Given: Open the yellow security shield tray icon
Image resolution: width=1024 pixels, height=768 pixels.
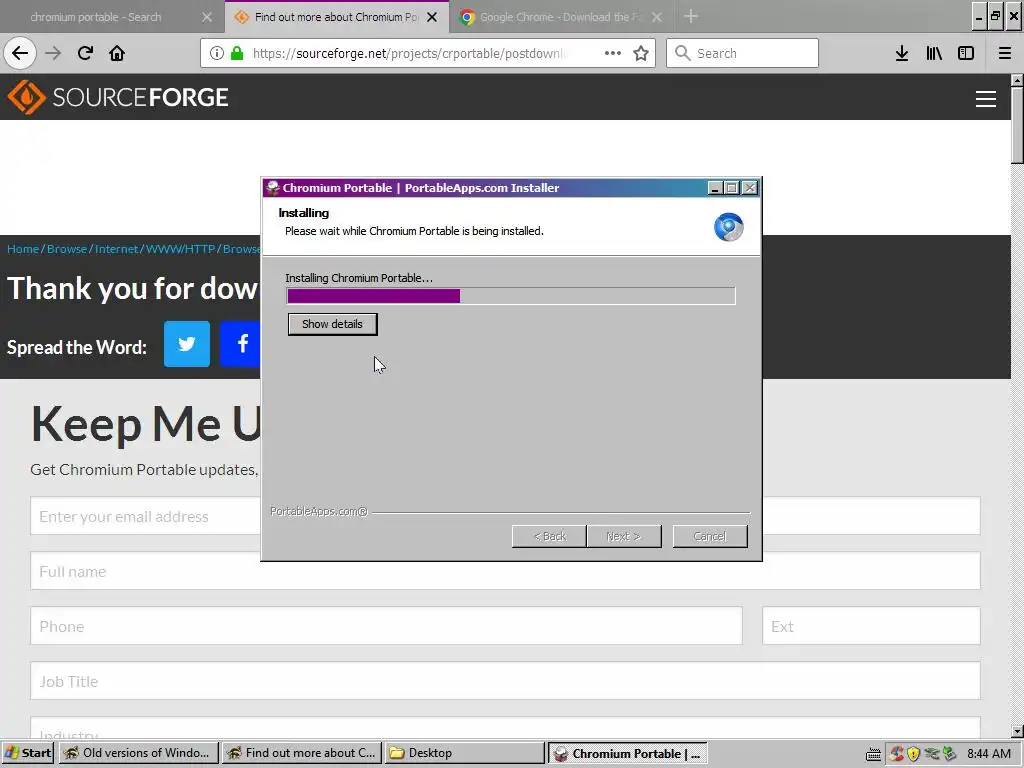Looking at the screenshot, I should pyautogui.click(x=914, y=754).
